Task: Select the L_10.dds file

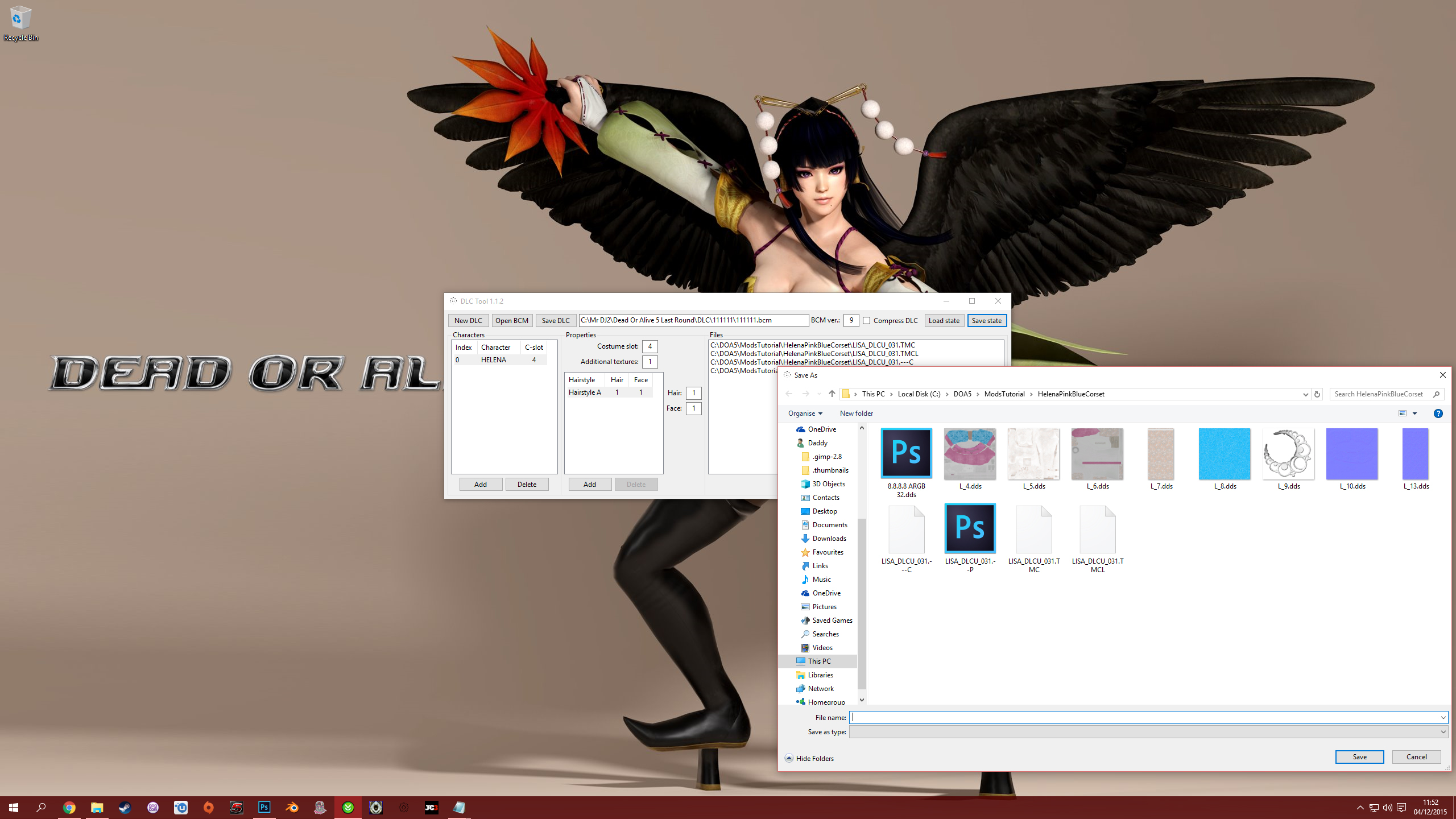Action: [x=1352, y=459]
